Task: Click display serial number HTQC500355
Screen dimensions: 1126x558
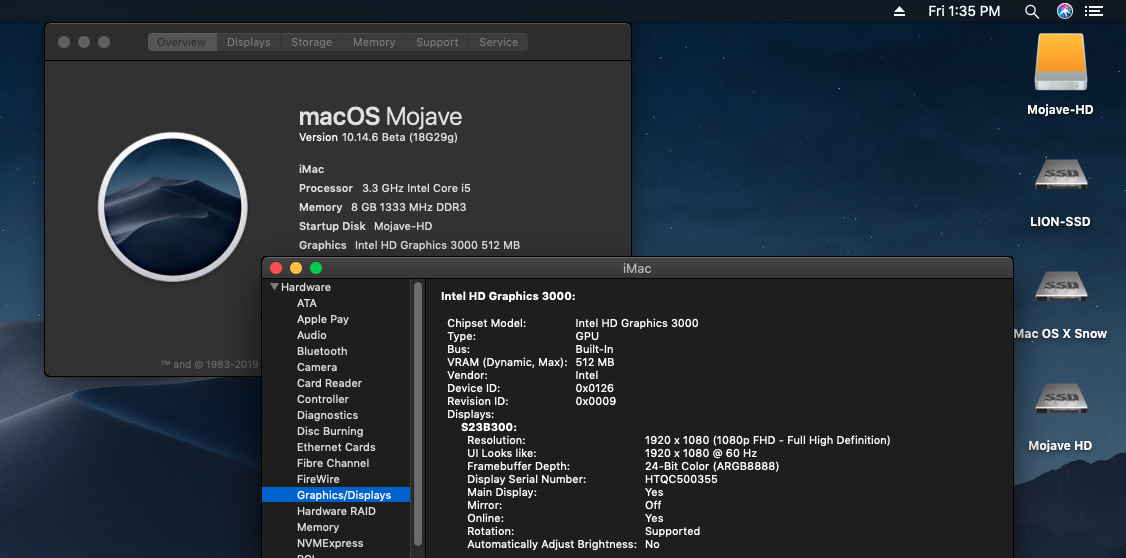Action: point(681,479)
